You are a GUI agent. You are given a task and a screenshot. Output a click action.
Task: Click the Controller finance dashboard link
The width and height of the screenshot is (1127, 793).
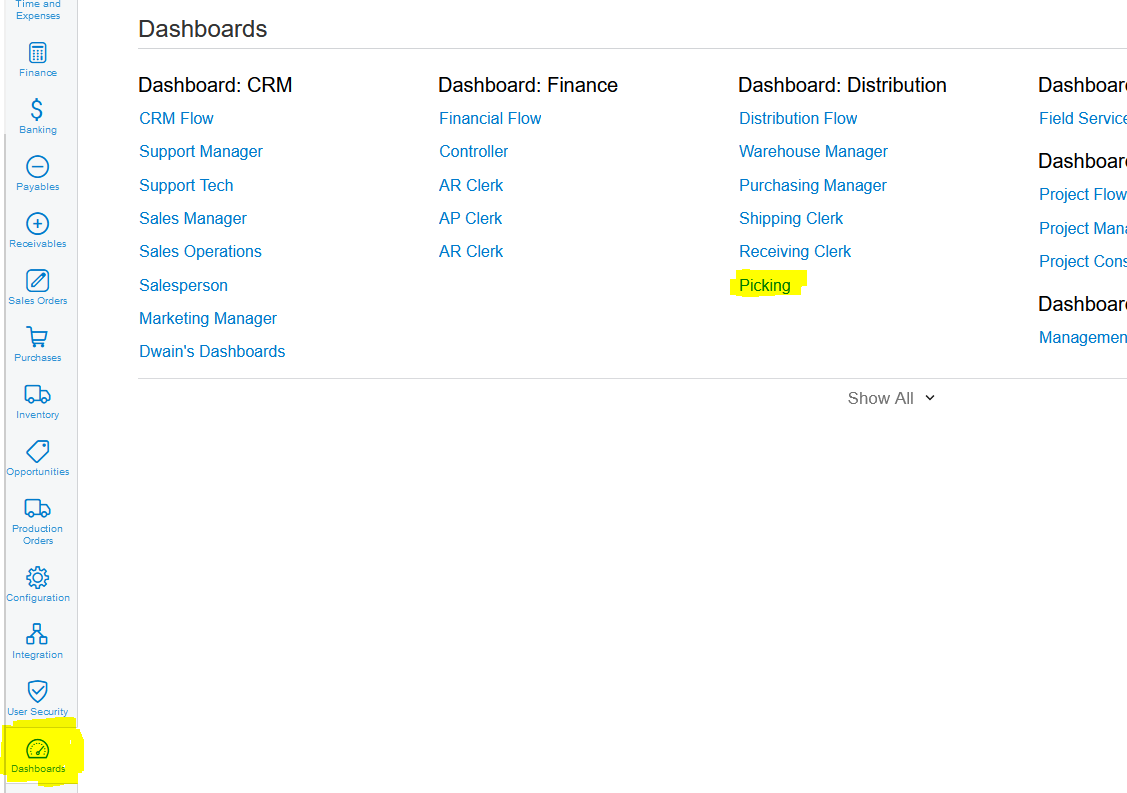point(473,152)
